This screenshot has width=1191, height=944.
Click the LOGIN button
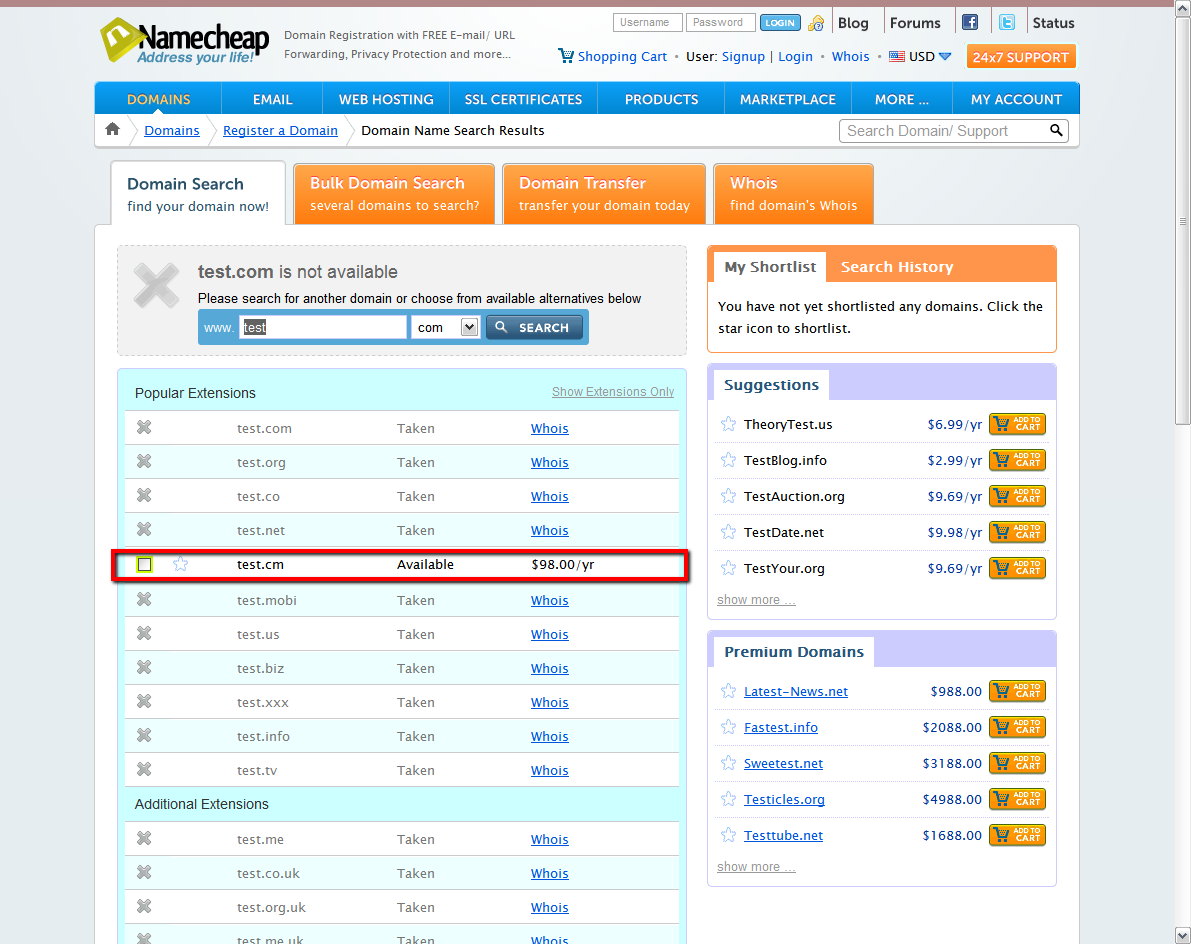[x=780, y=23]
